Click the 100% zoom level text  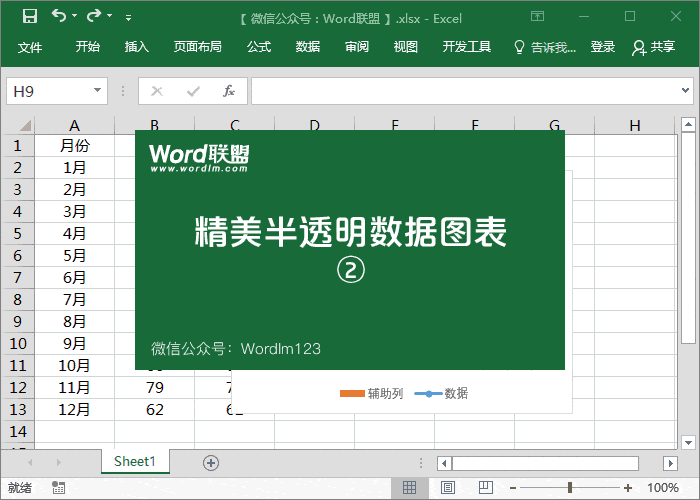click(x=662, y=488)
